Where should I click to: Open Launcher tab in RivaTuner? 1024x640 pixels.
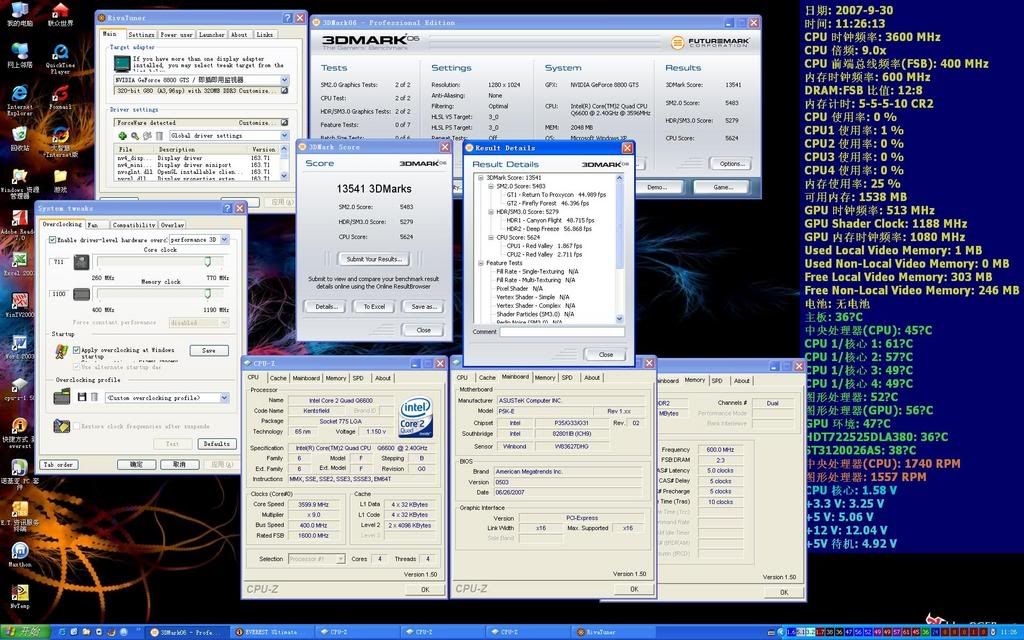pyautogui.click(x=212, y=35)
